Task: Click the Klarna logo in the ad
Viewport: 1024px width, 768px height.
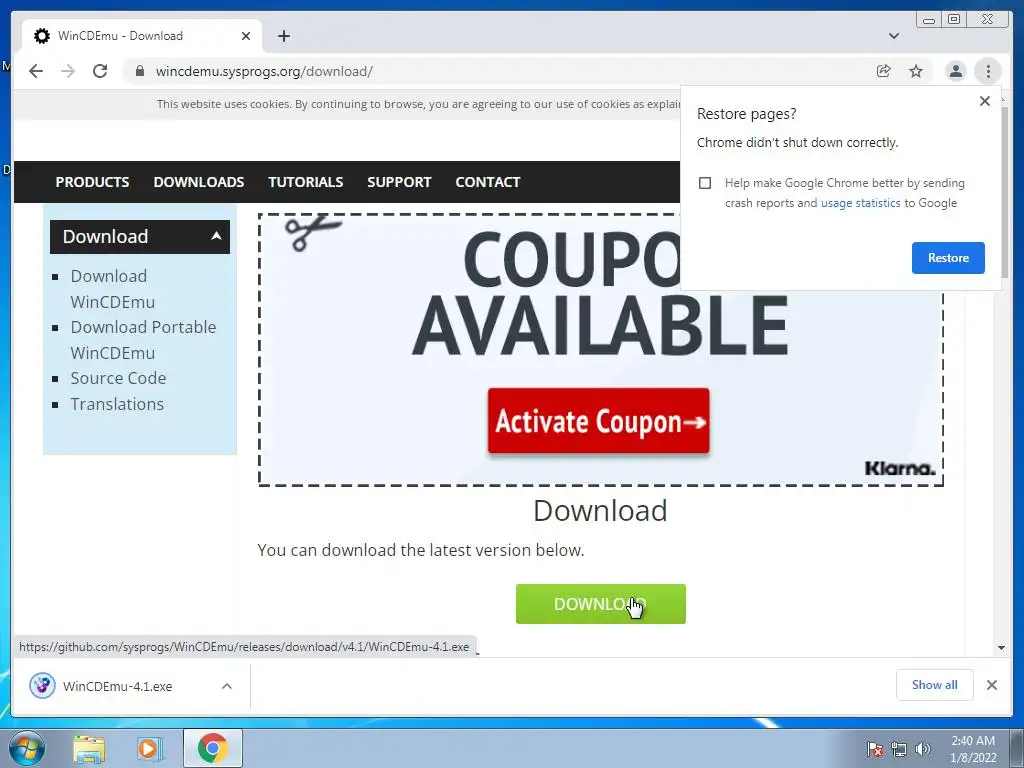Action: tap(900, 468)
